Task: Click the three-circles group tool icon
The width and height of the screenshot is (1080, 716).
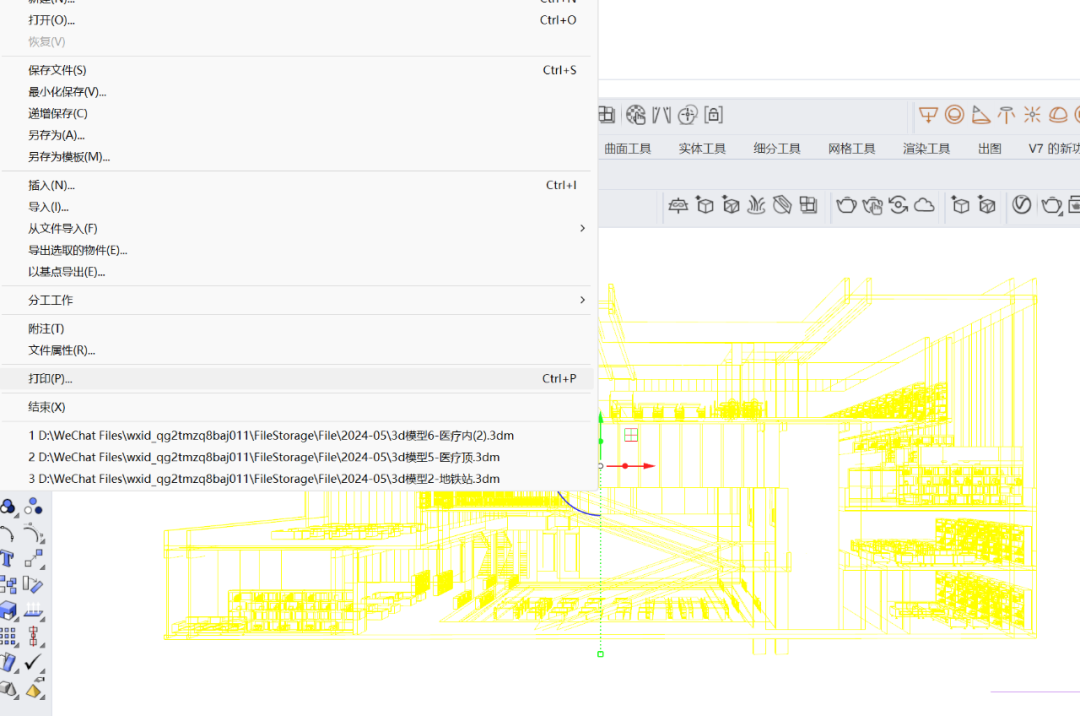Action: [x=32, y=507]
